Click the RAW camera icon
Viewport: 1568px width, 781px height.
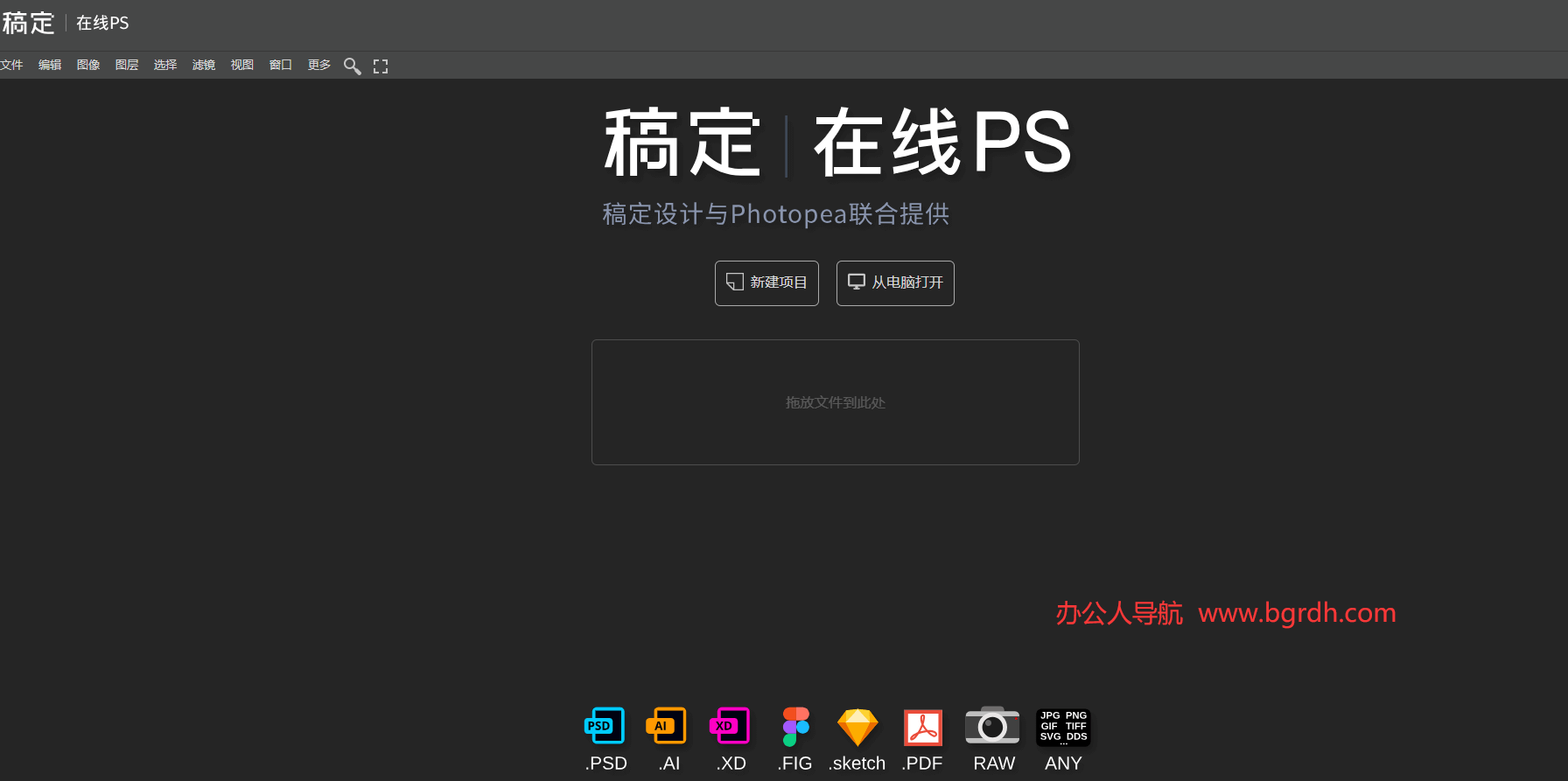click(x=992, y=726)
